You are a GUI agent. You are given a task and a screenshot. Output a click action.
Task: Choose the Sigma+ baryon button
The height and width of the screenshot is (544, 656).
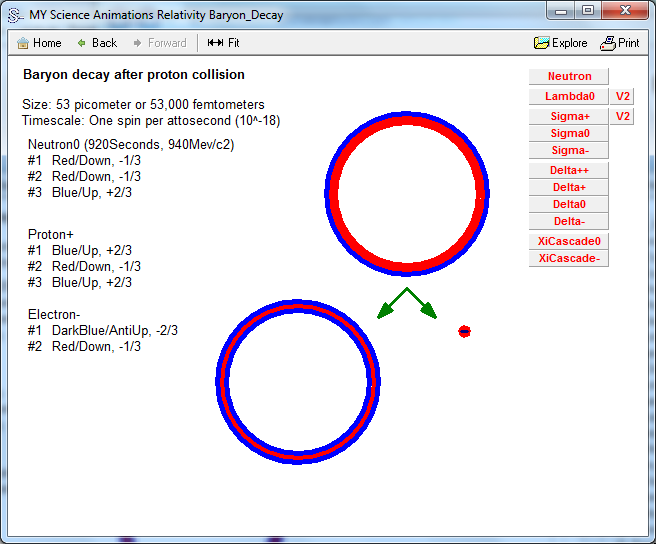[569, 117]
